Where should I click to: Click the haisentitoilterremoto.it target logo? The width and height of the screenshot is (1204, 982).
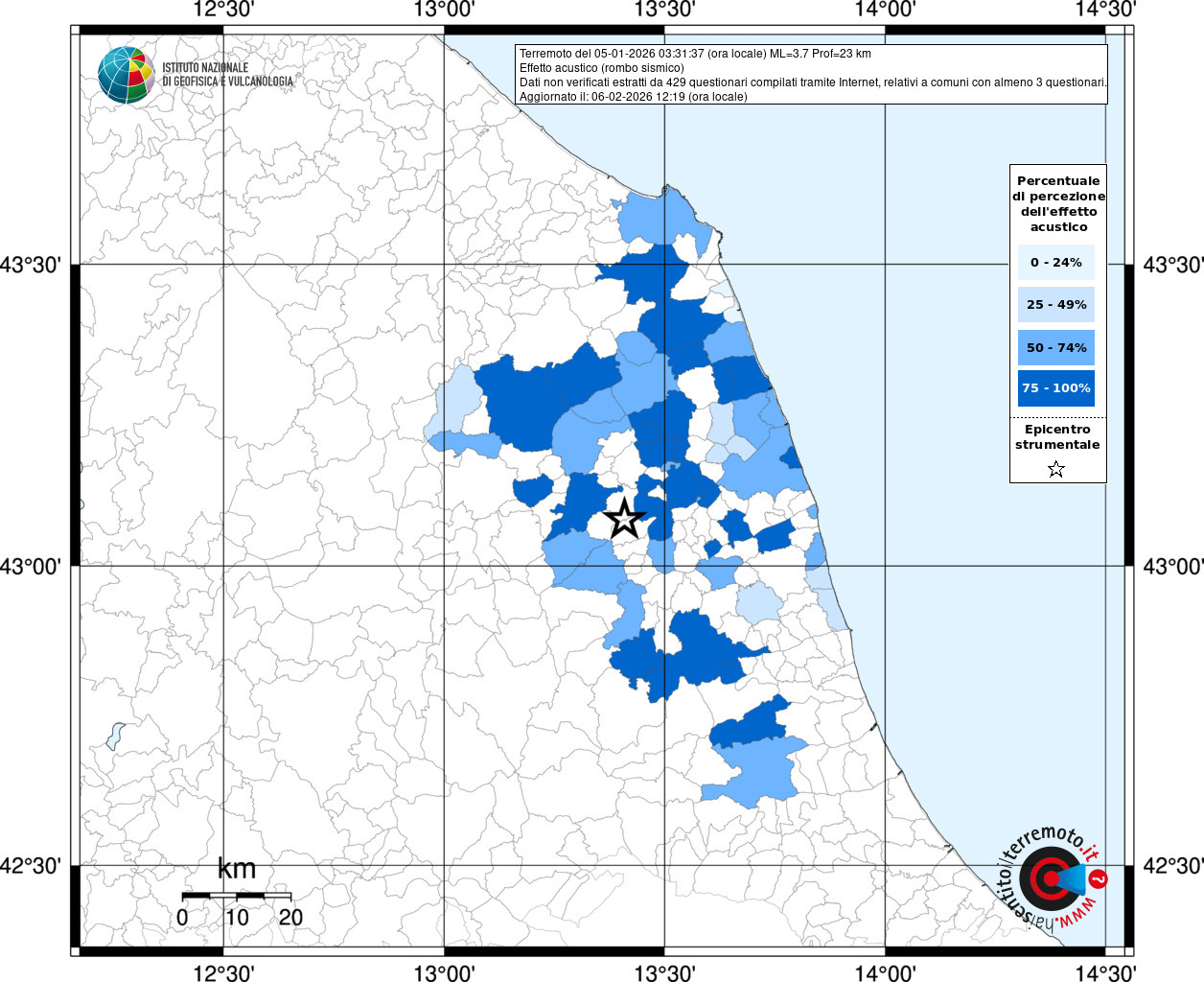point(1053,877)
